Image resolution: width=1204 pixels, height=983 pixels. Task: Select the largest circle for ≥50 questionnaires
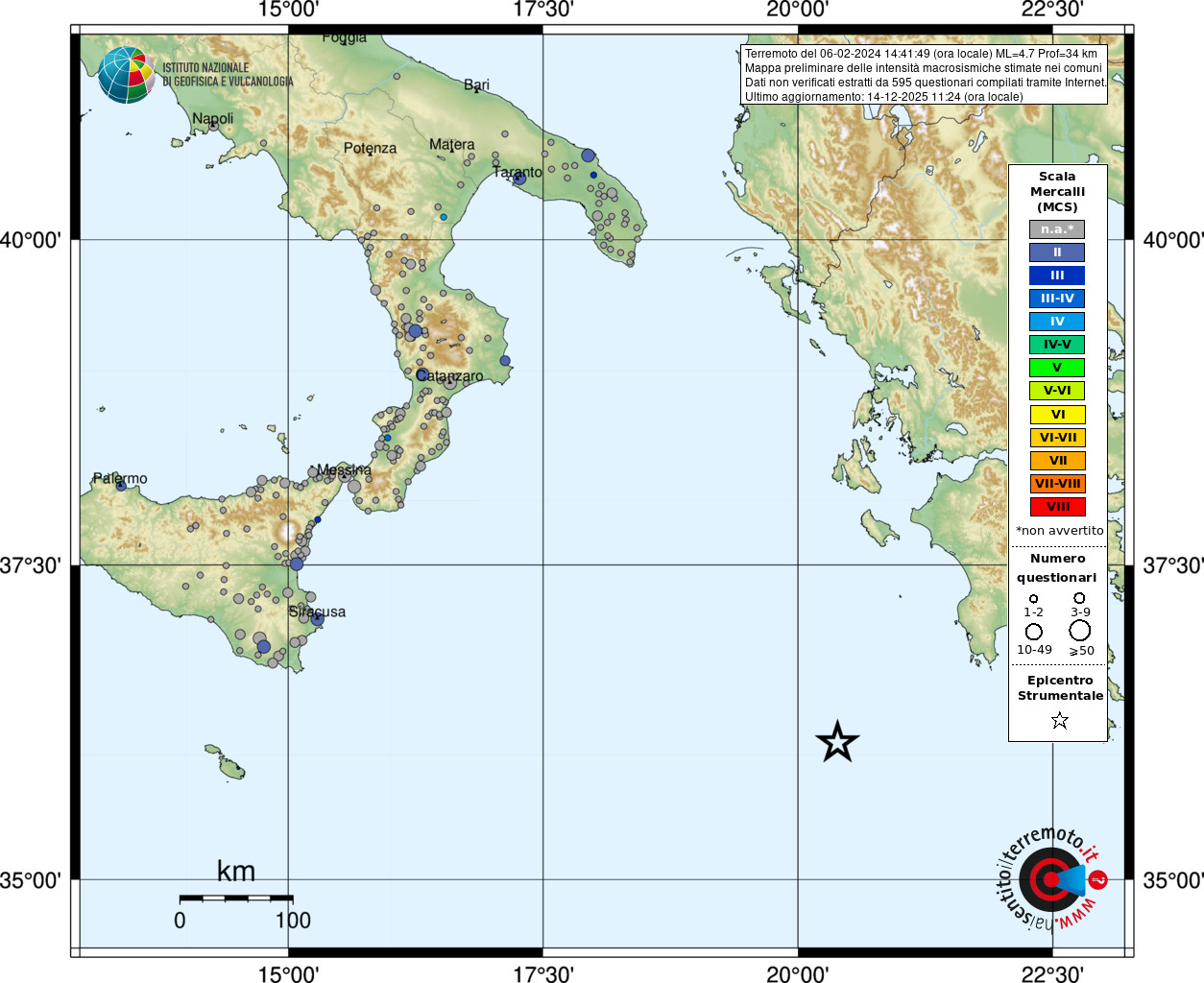click(1080, 631)
